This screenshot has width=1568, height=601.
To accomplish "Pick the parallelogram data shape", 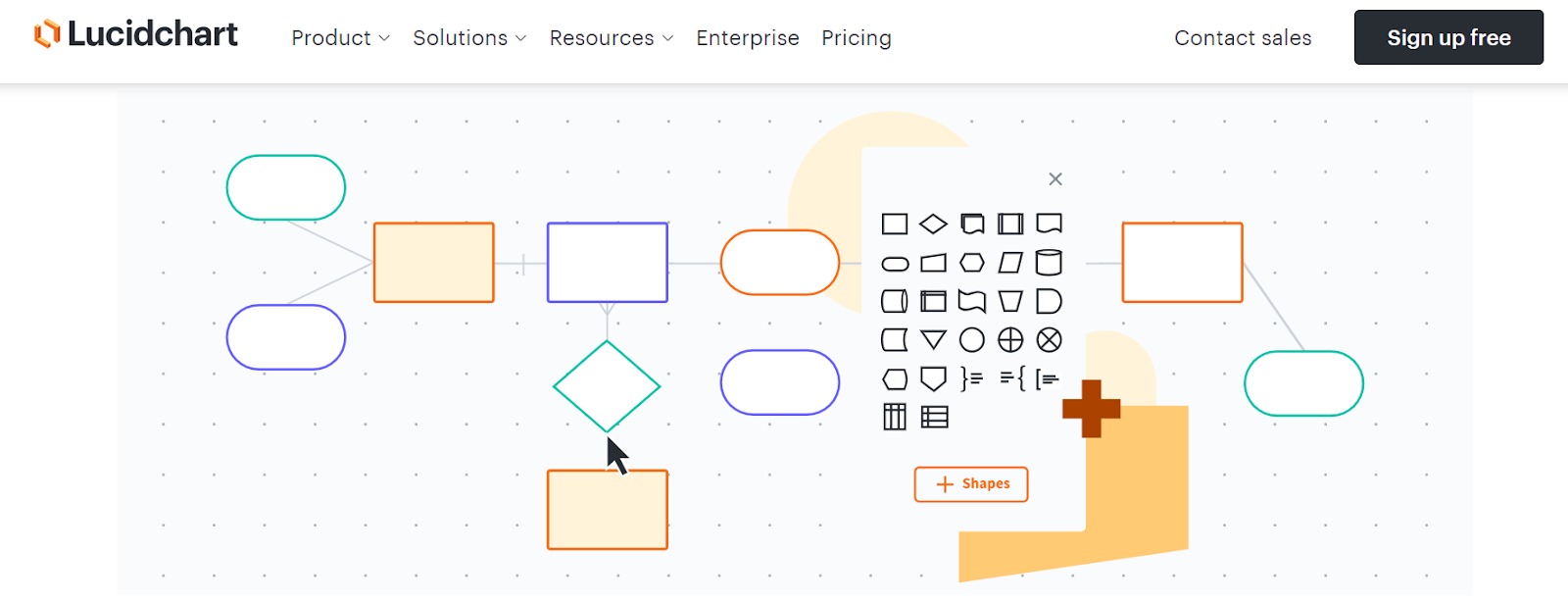I will (1010, 263).
